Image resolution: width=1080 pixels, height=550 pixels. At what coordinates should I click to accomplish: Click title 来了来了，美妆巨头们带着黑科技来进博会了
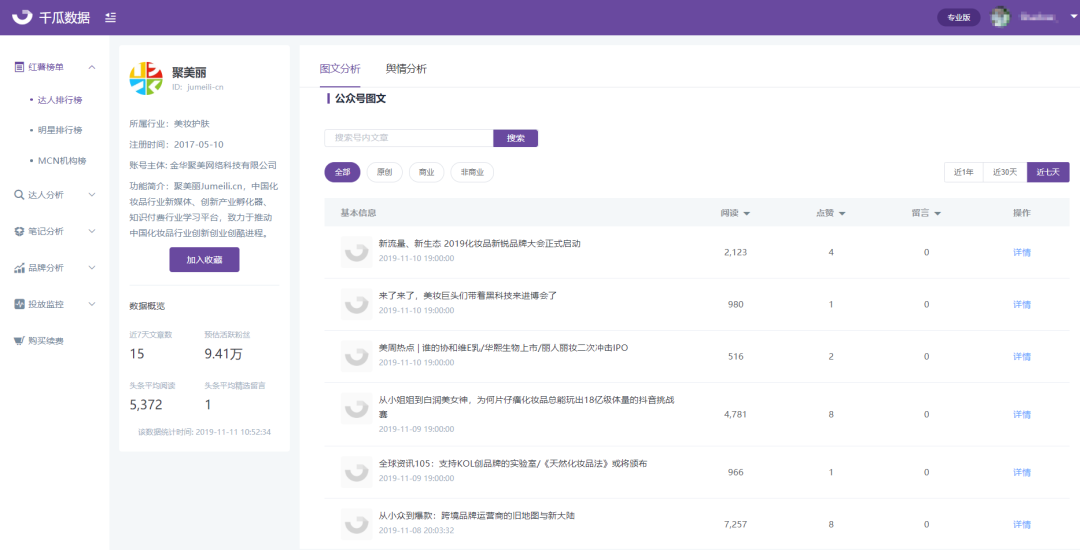click(468, 296)
